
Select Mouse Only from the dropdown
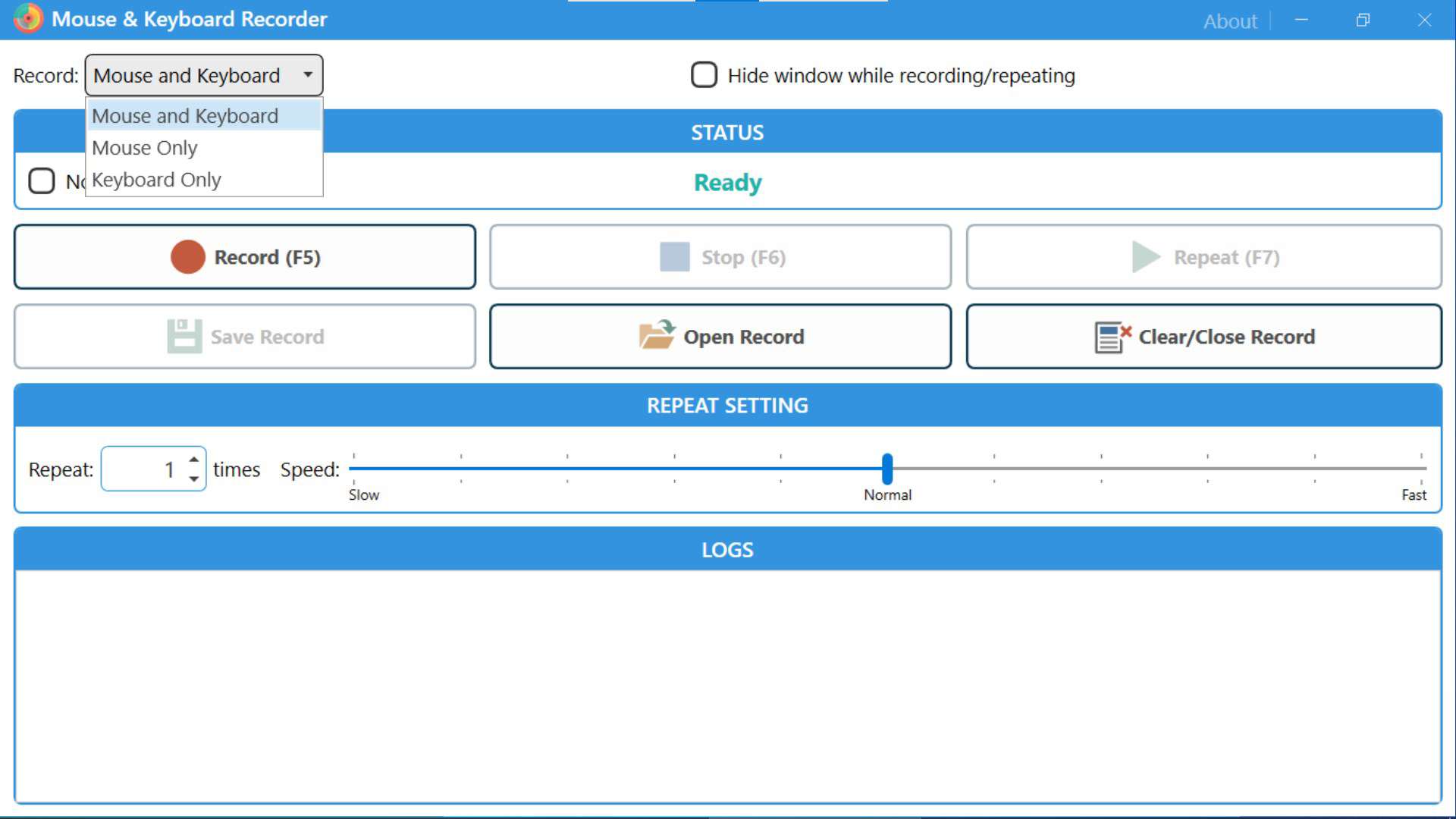144,147
